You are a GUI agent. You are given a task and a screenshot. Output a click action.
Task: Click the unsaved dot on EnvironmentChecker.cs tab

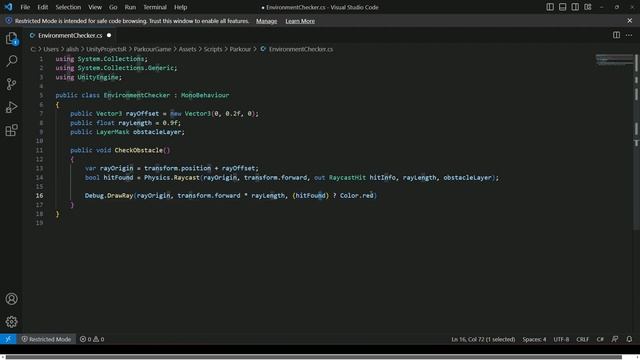click(109, 36)
